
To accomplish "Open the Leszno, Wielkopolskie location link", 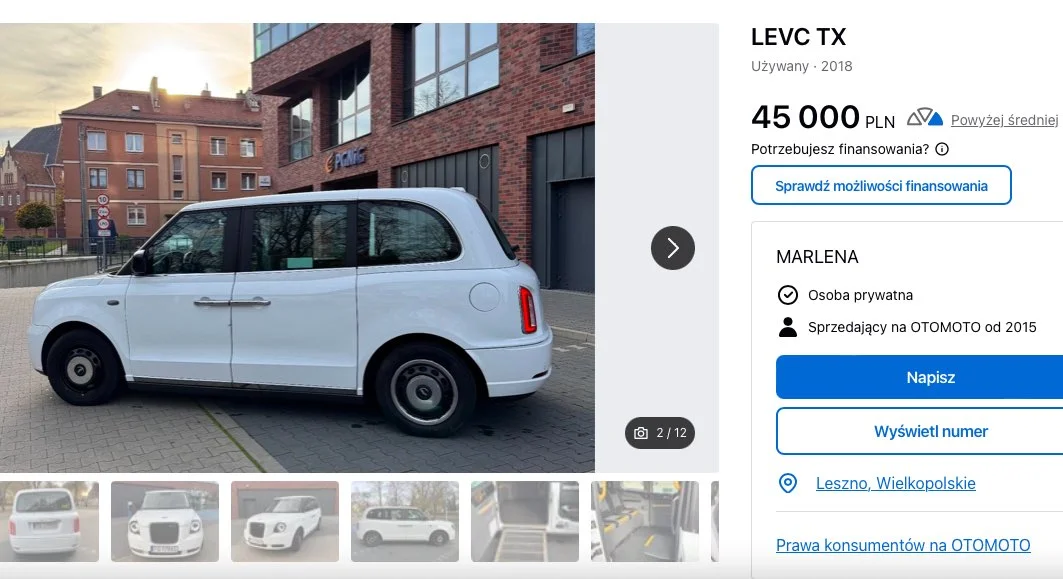I will click(895, 484).
